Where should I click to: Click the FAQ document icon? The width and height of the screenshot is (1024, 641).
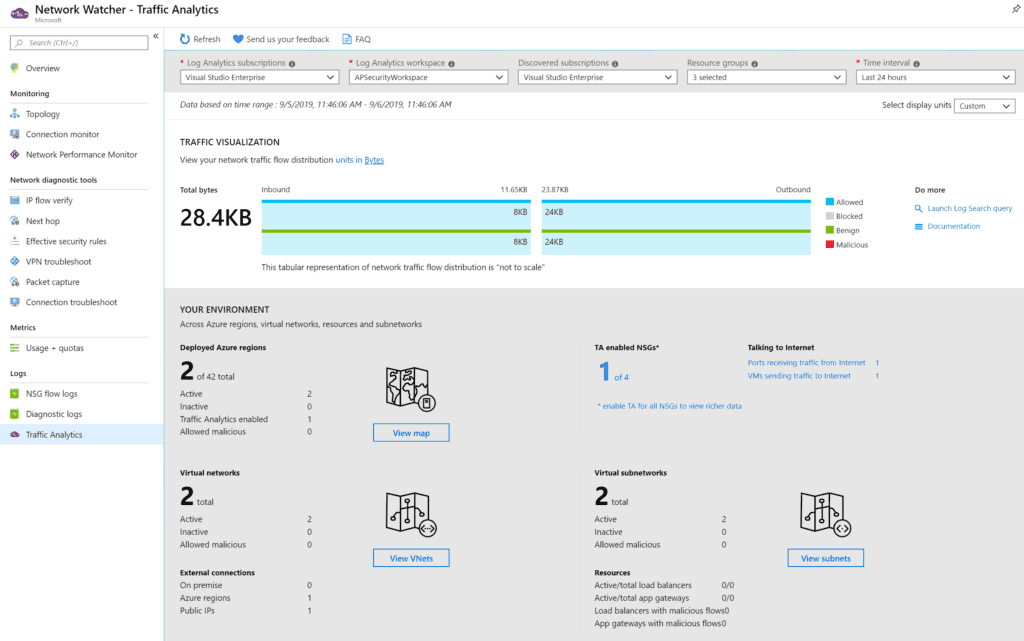click(346, 39)
